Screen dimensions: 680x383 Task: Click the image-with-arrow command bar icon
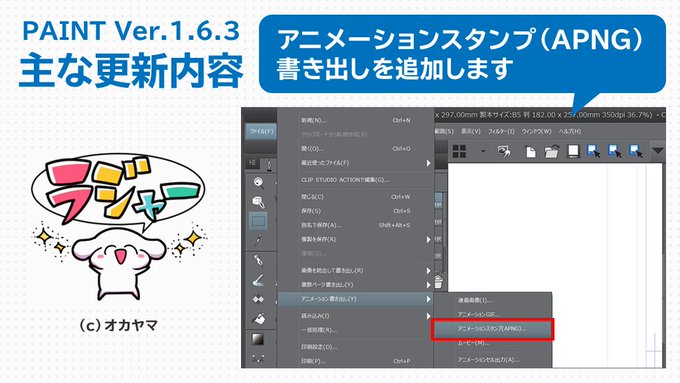pyautogui.click(x=503, y=151)
